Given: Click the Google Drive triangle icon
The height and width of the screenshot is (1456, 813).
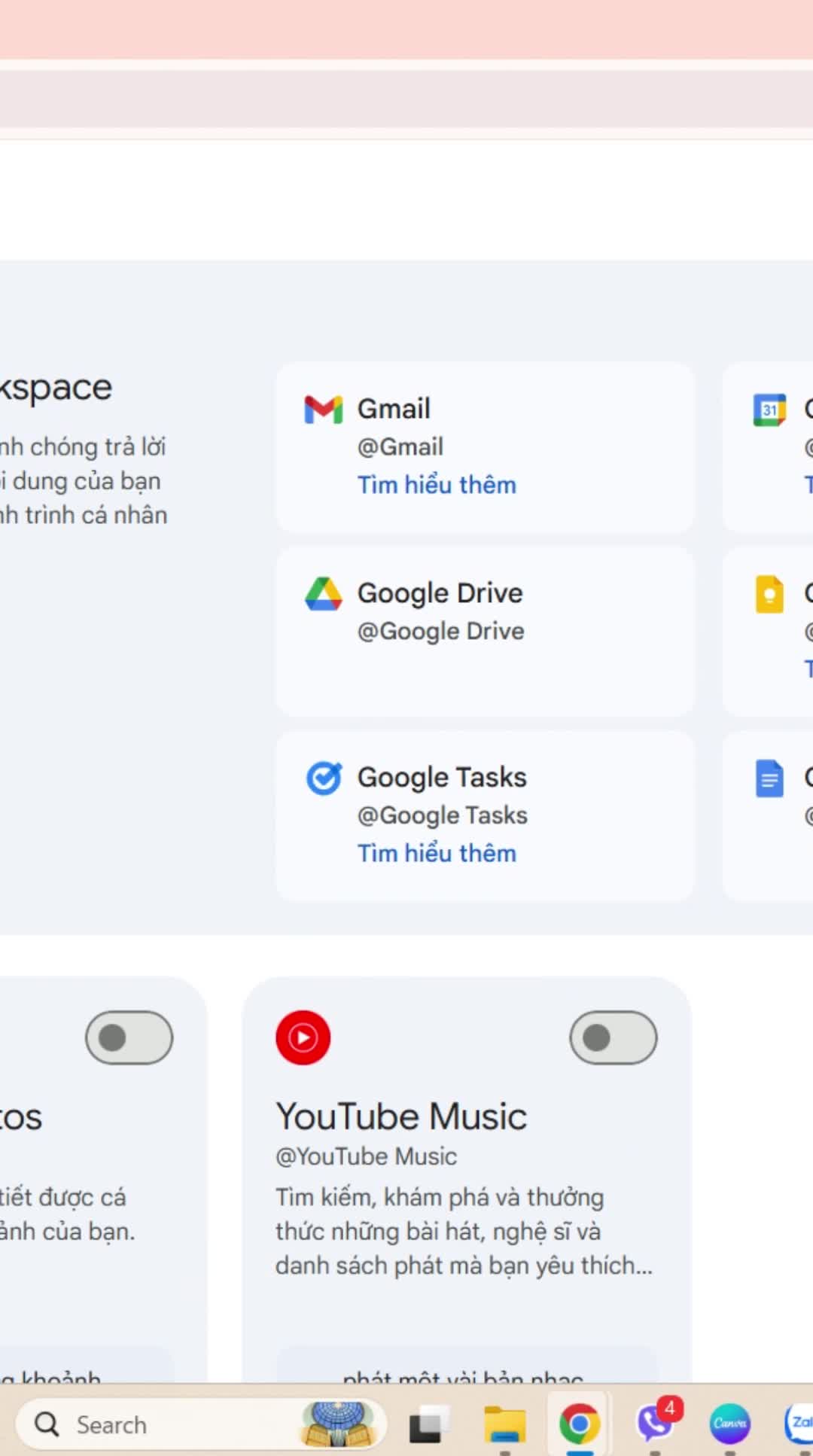Looking at the screenshot, I should pyautogui.click(x=323, y=593).
